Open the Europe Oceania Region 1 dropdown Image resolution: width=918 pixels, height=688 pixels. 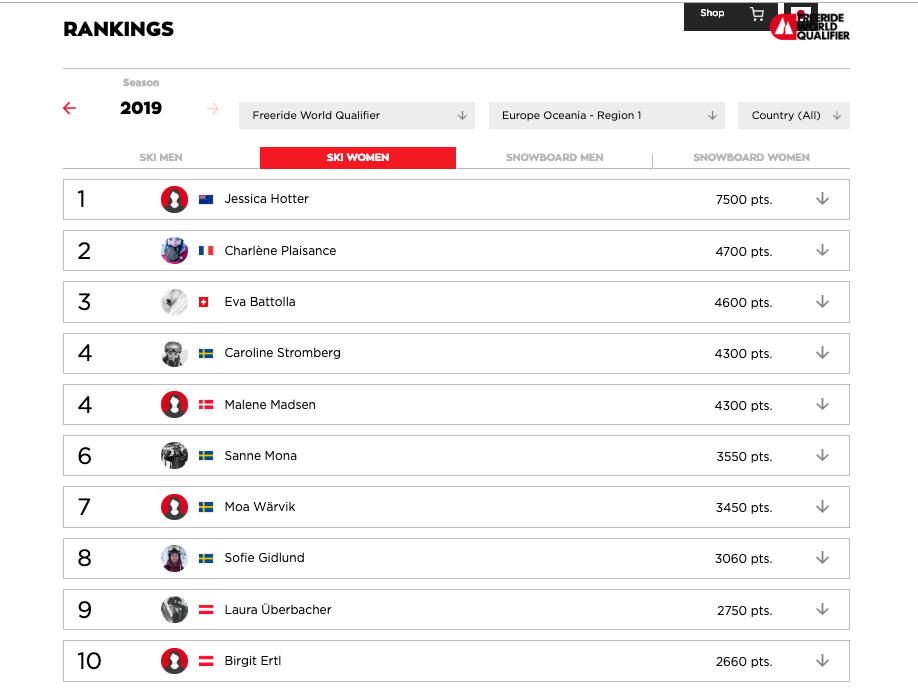click(608, 115)
